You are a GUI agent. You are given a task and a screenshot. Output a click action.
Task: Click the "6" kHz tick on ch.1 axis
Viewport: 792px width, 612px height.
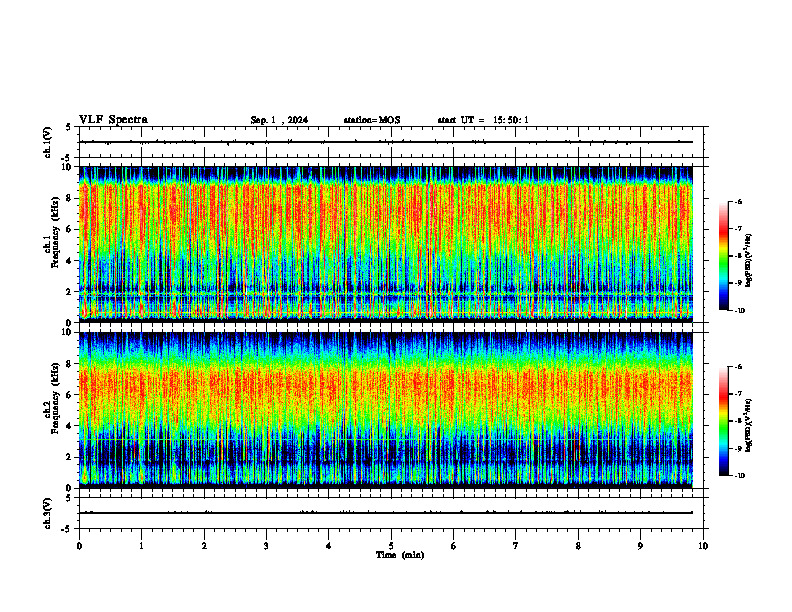tap(70, 229)
